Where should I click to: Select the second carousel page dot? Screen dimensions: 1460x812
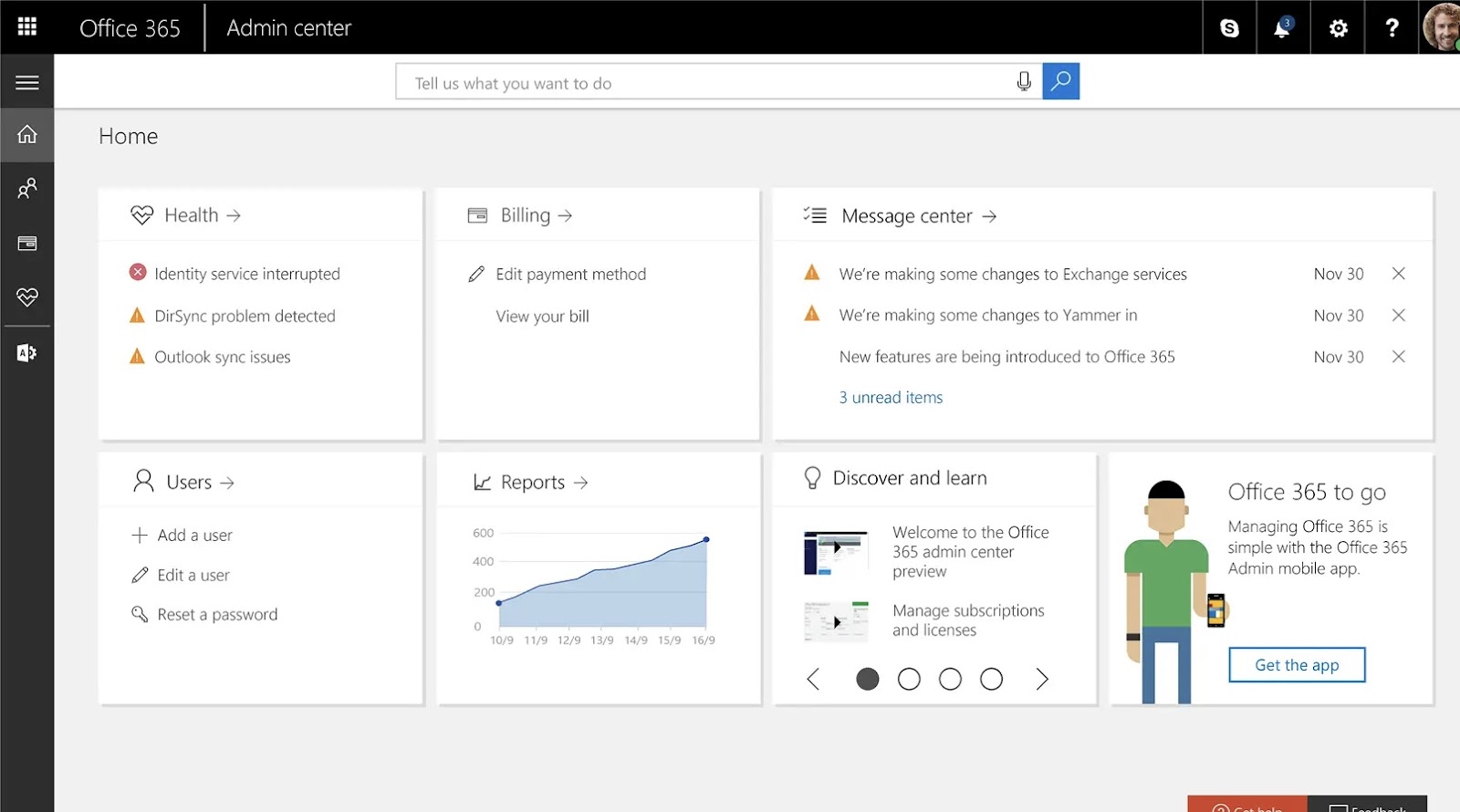[x=909, y=679]
